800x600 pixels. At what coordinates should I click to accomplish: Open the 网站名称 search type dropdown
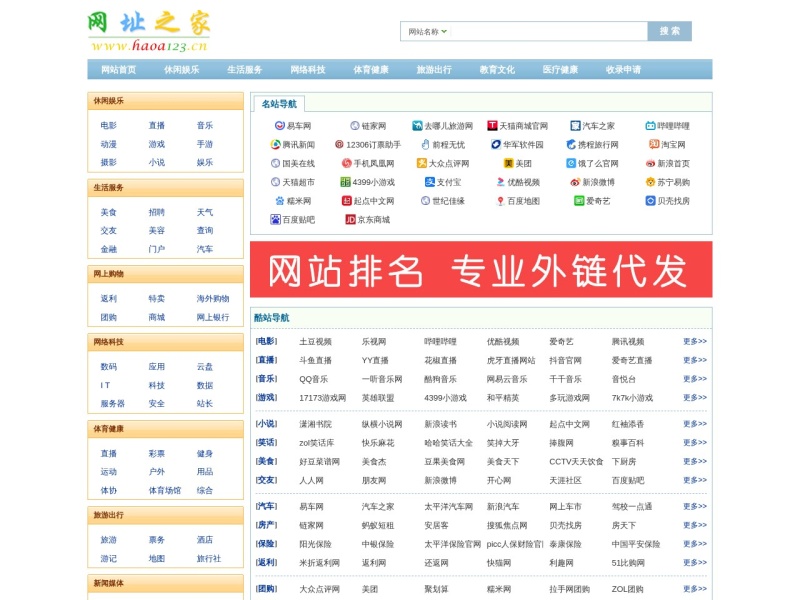428,32
